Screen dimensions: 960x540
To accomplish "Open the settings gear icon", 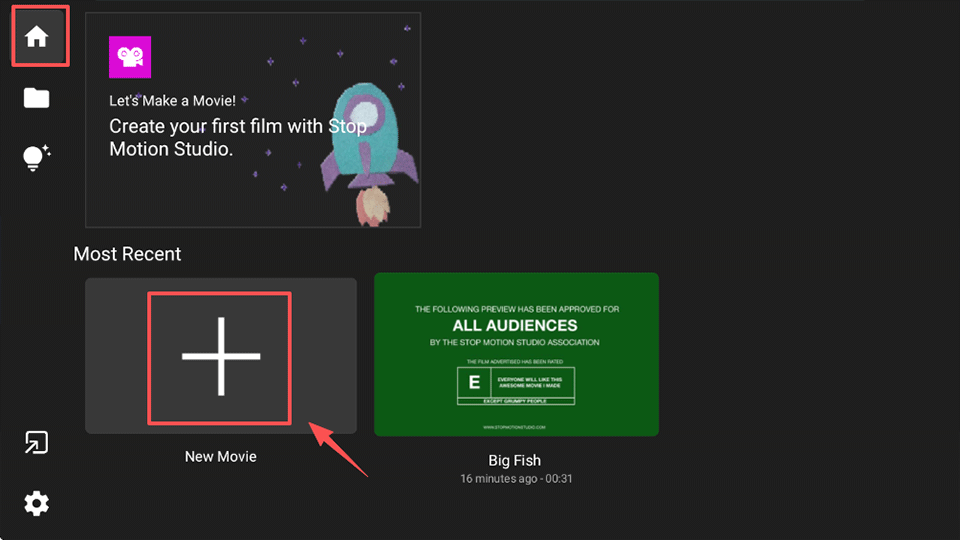I will click(37, 503).
